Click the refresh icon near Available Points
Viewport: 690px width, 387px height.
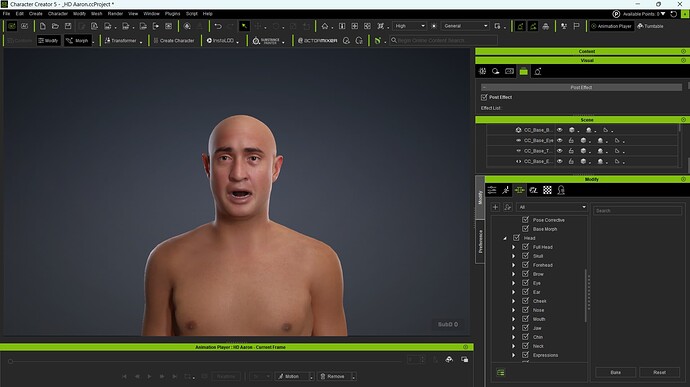coord(673,14)
